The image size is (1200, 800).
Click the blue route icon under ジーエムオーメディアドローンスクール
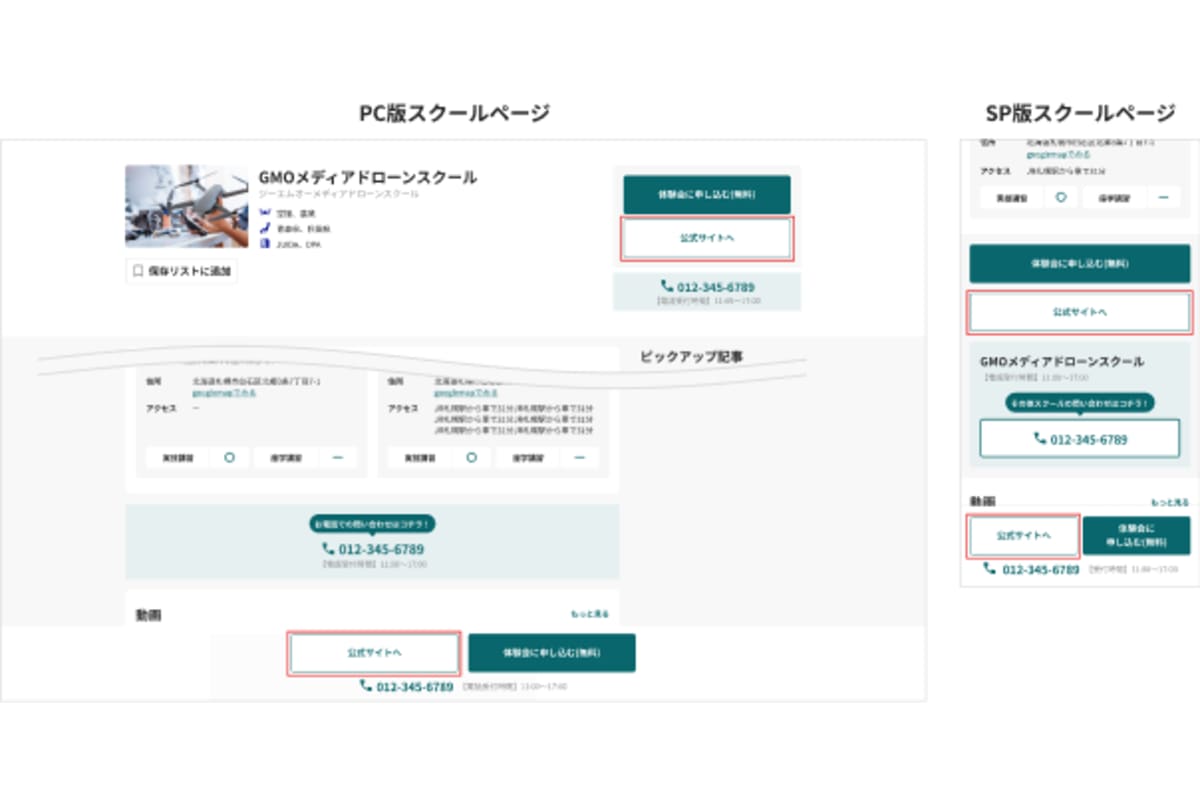point(265,228)
